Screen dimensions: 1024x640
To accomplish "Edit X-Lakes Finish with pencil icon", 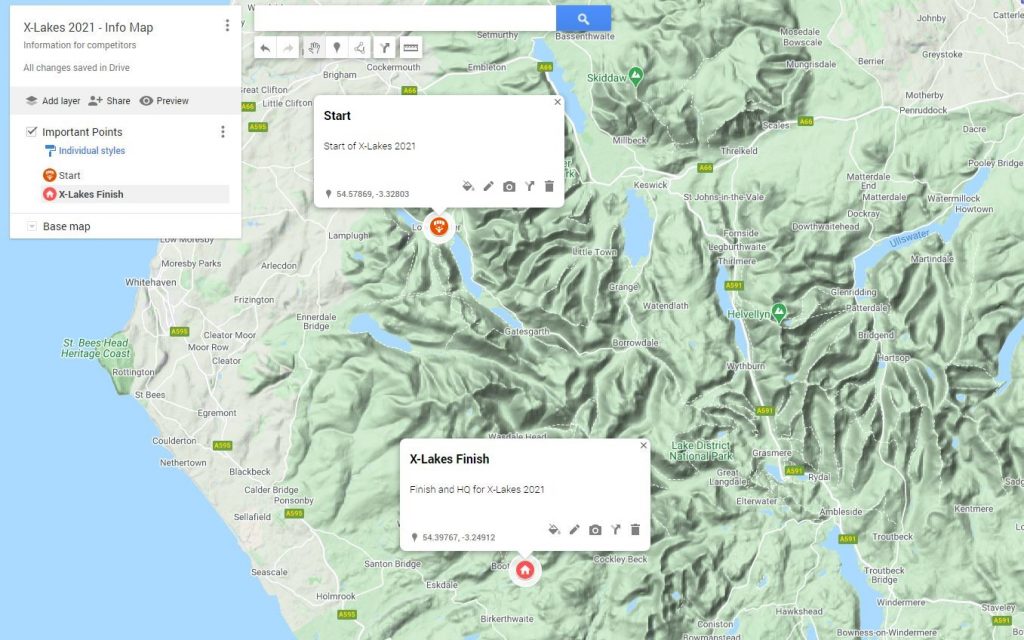I will tap(575, 530).
